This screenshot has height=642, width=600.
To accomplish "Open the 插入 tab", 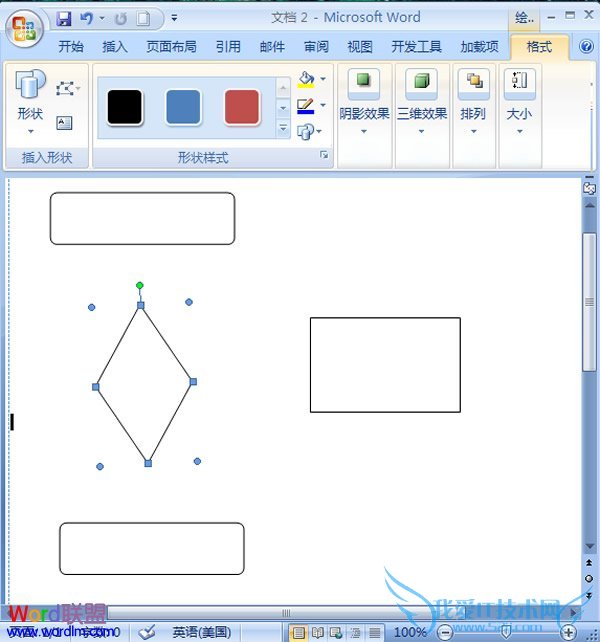I will coord(115,47).
